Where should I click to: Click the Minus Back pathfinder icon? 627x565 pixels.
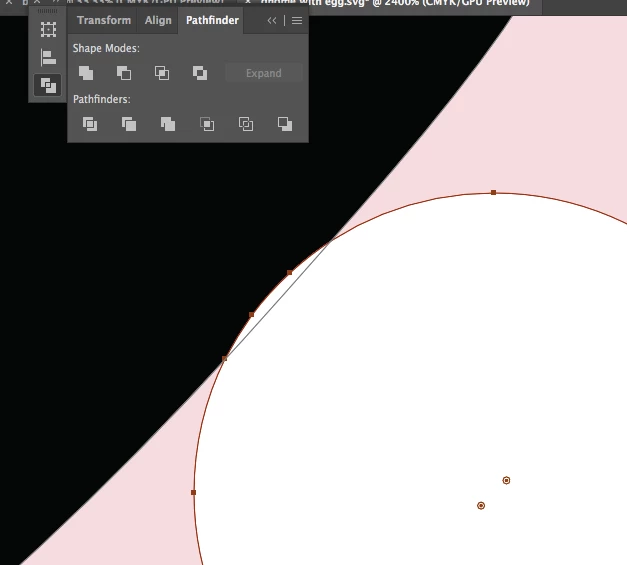click(285, 124)
